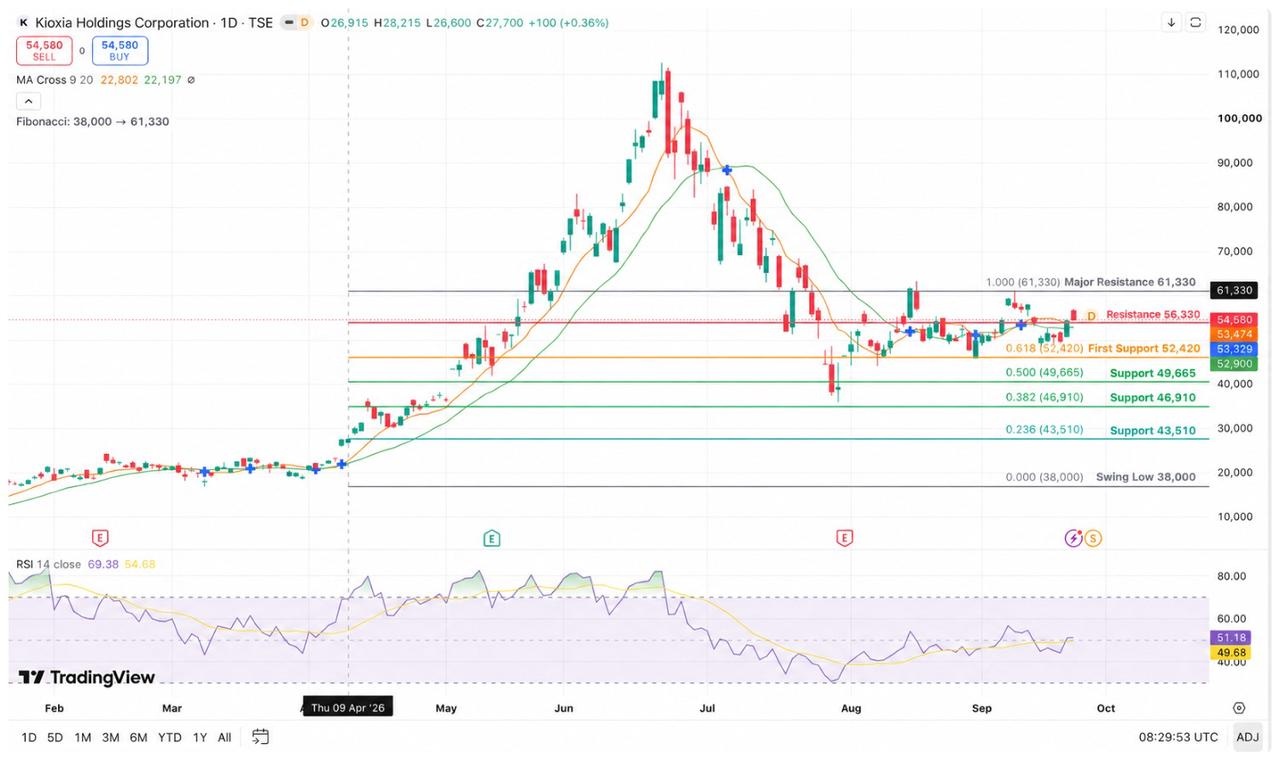This screenshot has width=1280, height=761.
Task: Click the "Support 43,510" label
Action: click(1153, 431)
